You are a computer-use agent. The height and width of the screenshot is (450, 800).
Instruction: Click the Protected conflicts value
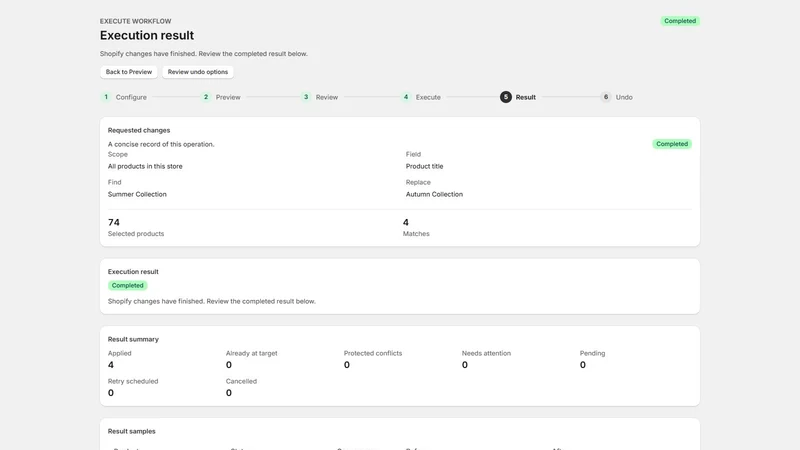point(346,365)
